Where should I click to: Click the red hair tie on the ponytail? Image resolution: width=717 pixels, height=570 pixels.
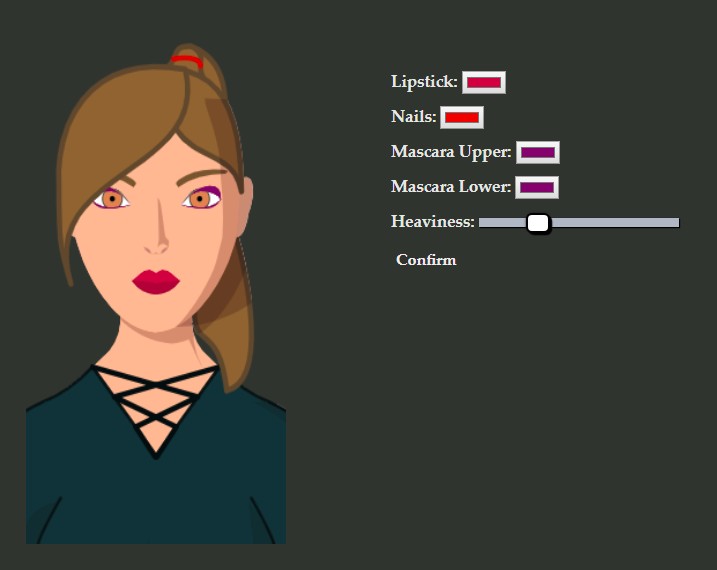click(185, 62)
